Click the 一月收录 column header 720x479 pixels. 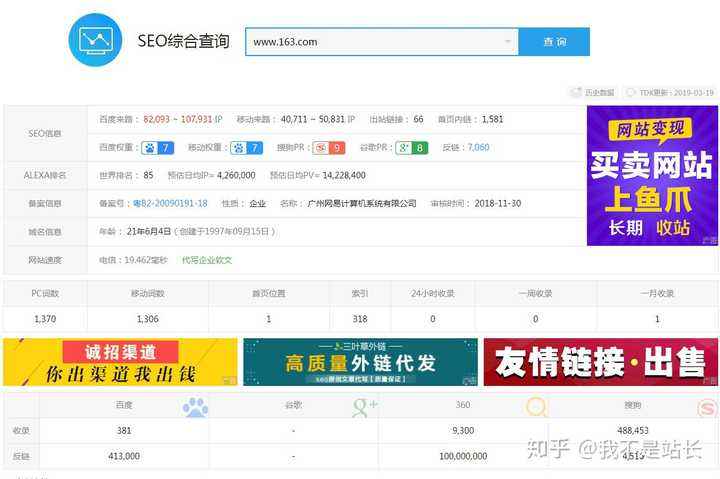click(657, 293)
